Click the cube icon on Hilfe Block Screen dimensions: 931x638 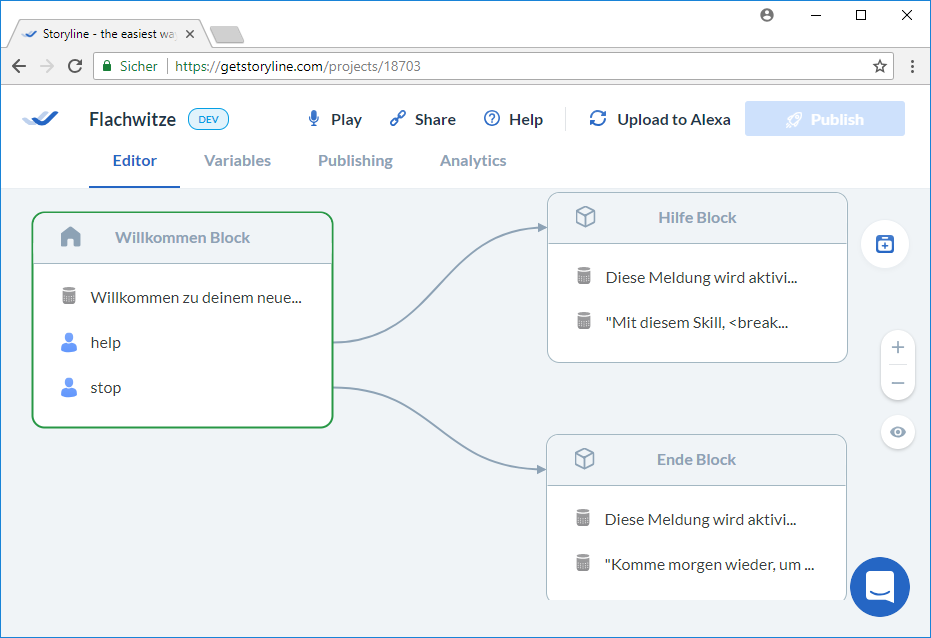[585, 217]
